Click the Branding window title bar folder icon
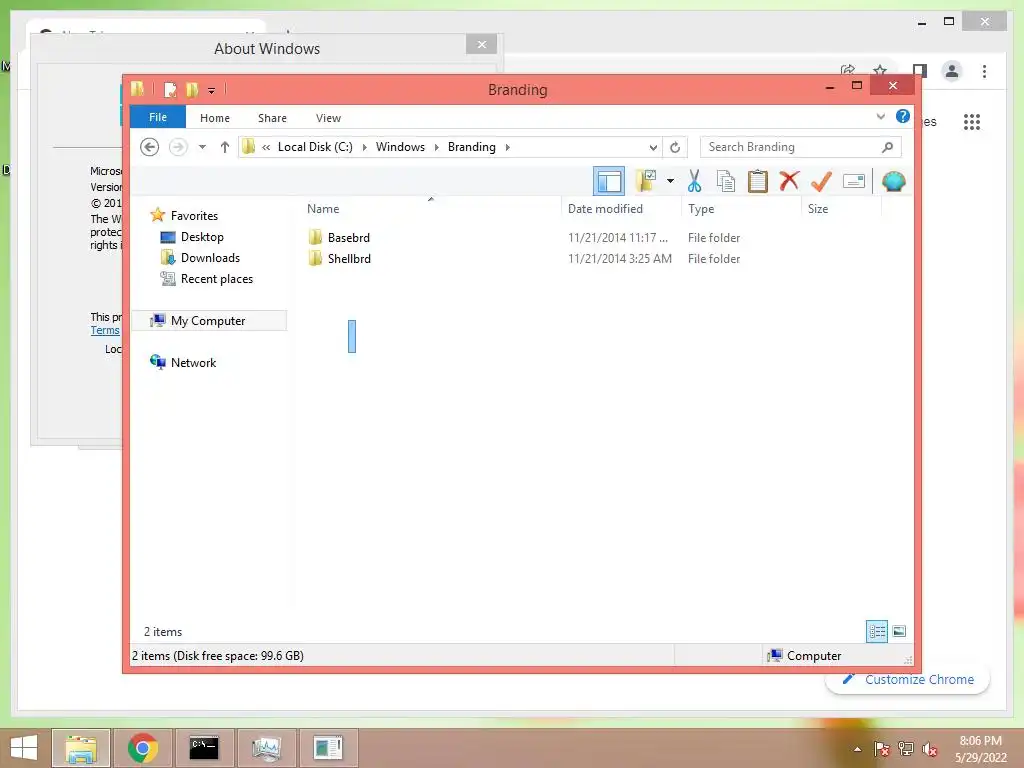The image size is (1024, 768). pyautogui.click(x=137, y=89)
